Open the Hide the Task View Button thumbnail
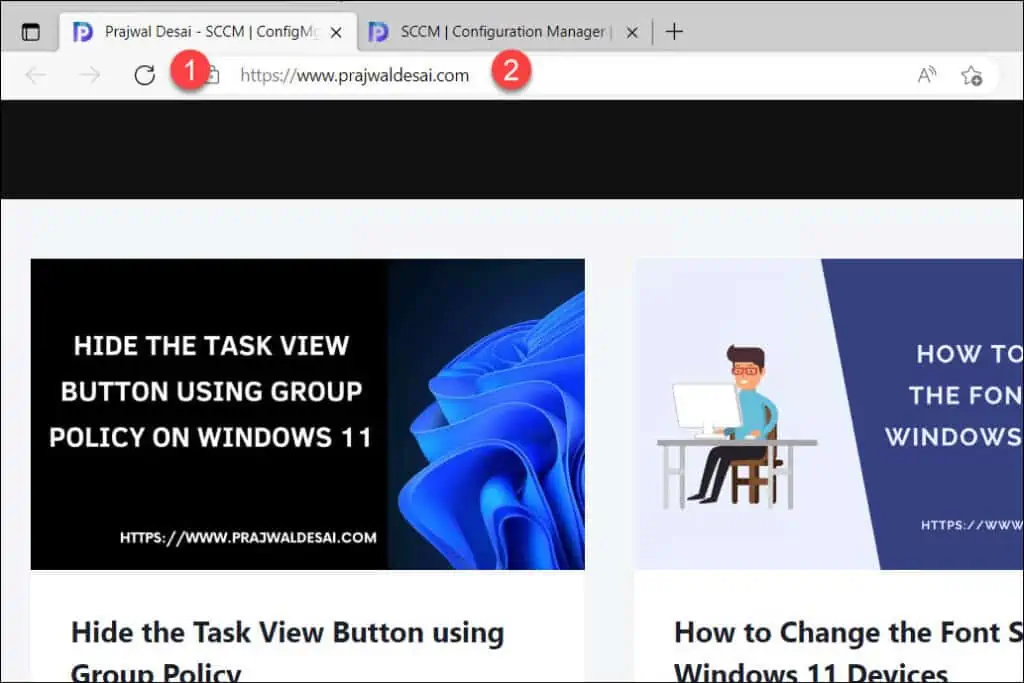 pyautogui.click(x=308, y=414)
